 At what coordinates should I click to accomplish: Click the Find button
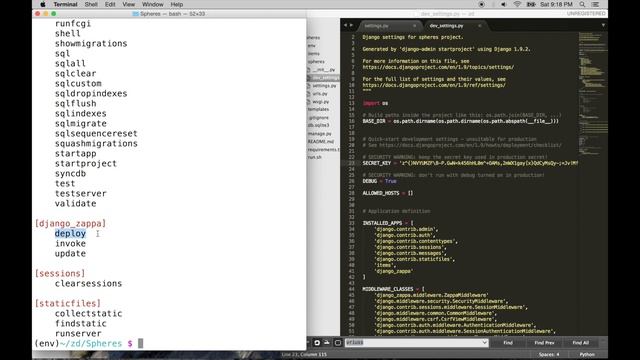tap(508, 343)
